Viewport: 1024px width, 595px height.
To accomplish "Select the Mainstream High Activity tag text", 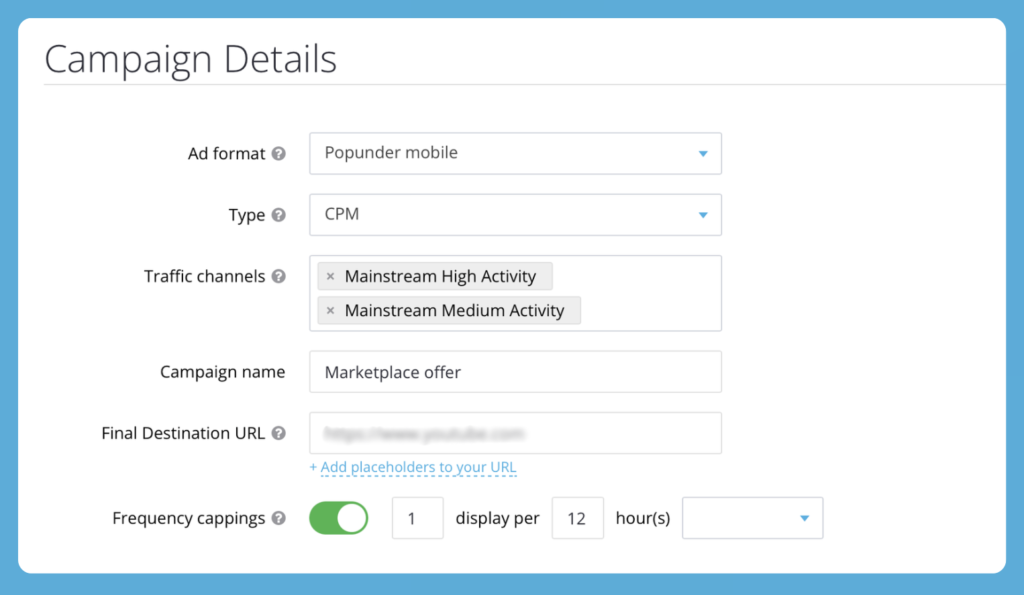I will coord(440,276).
